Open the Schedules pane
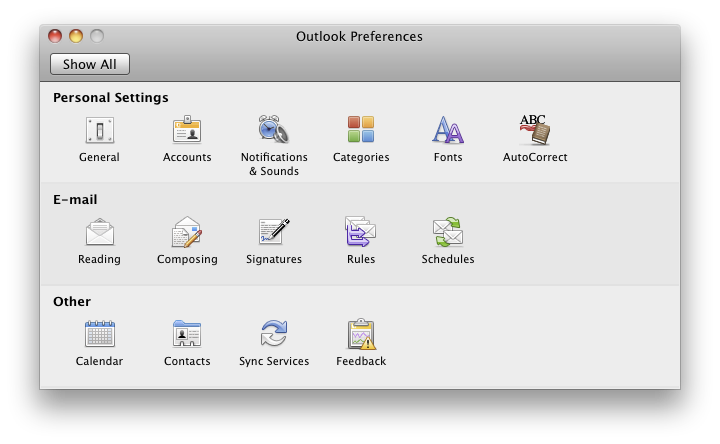 [x=448, y=233]
